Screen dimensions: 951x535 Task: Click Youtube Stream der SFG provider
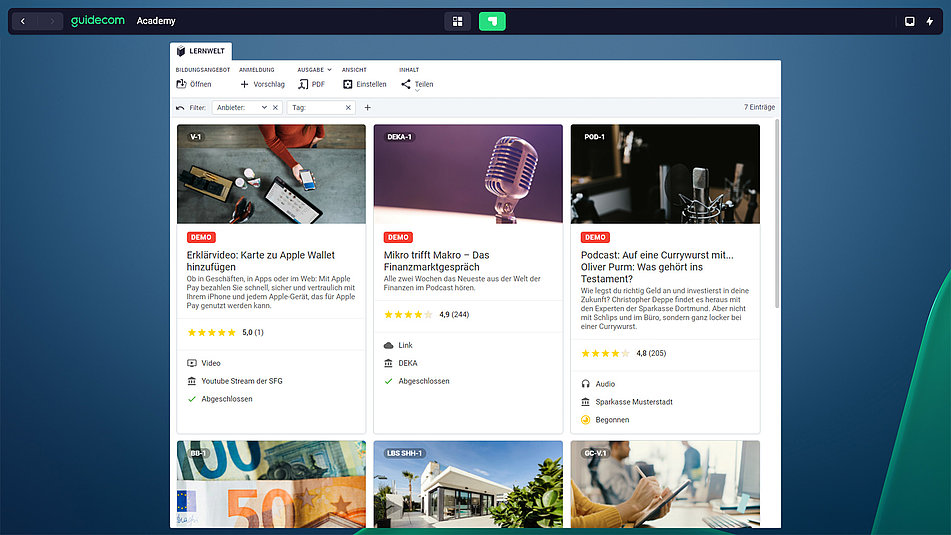(242, 381)
